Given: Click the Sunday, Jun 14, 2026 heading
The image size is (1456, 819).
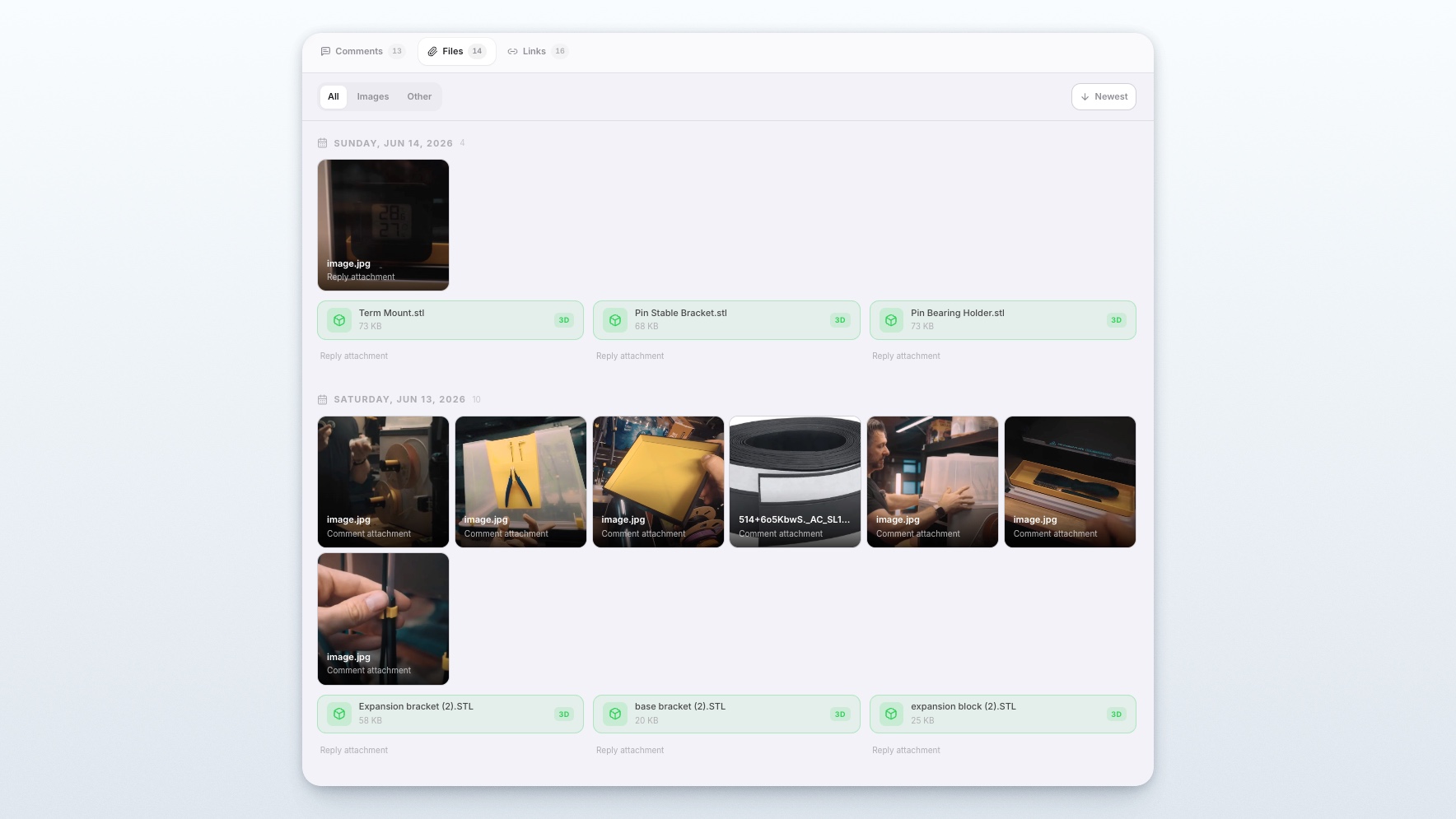Looking at the screenshot, I should [x=394, y=143].
